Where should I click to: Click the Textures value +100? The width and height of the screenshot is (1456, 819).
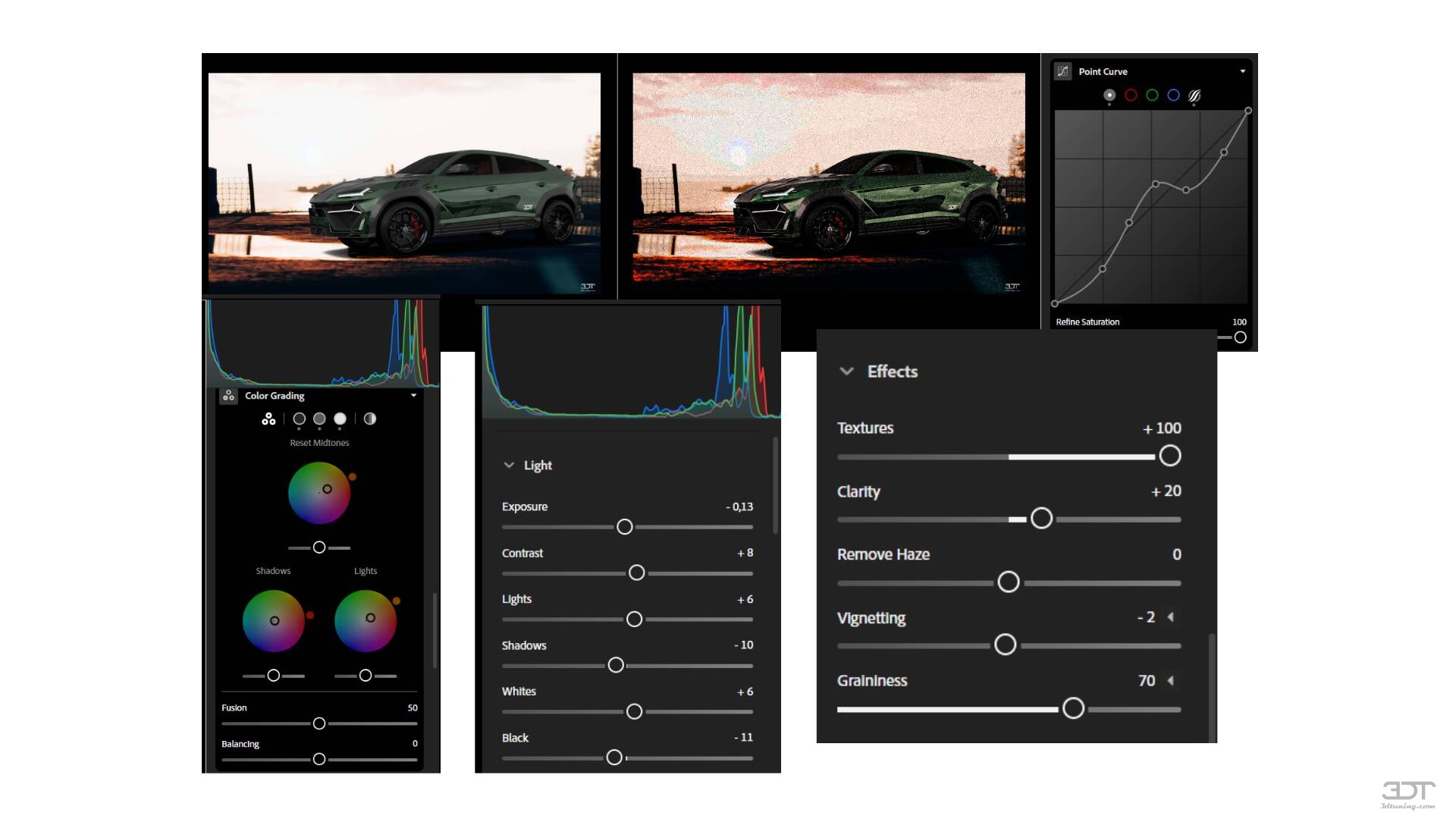1162,428
